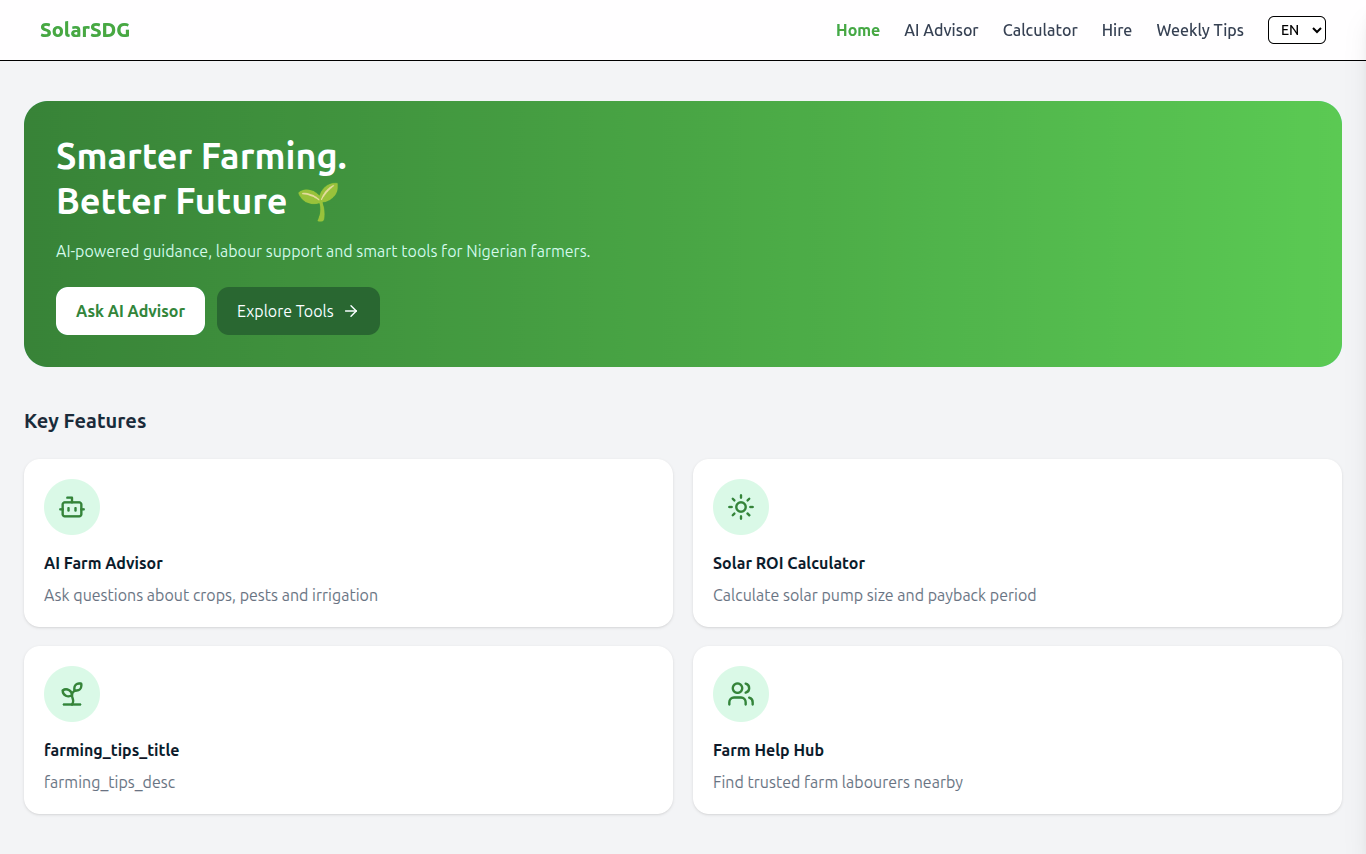Go to the Home nav item
This screenshot has height=854, width=1366.
coord(858,30)
